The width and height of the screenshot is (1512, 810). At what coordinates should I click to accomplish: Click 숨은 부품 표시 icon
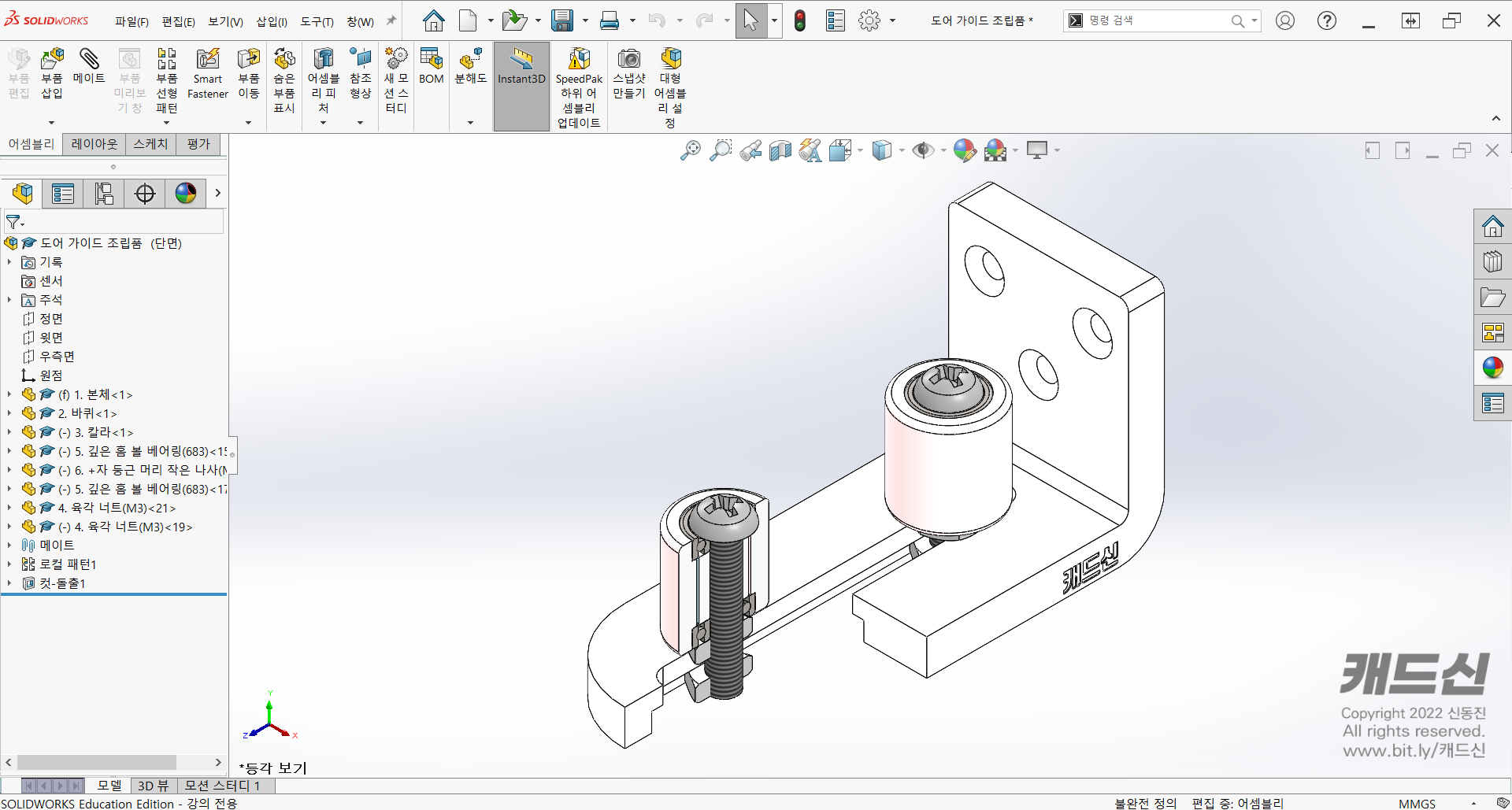click(284, 60)
